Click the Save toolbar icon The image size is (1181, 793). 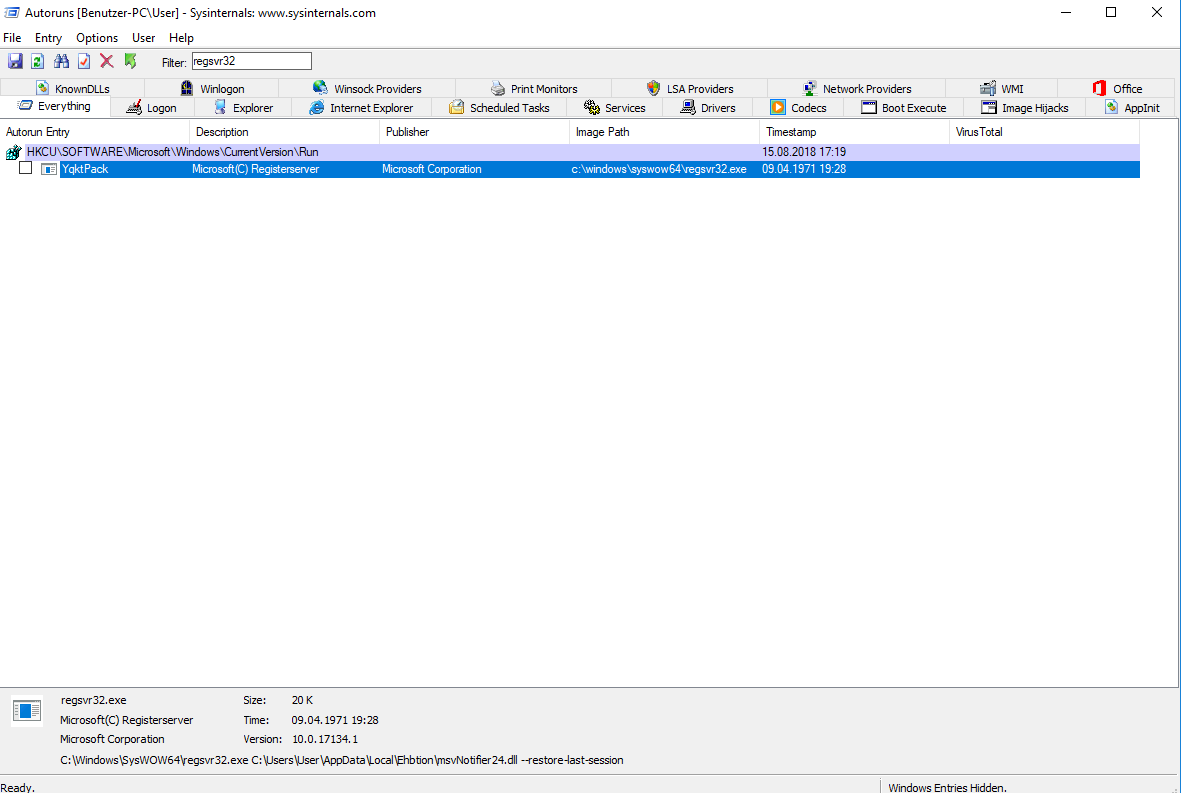15,61
